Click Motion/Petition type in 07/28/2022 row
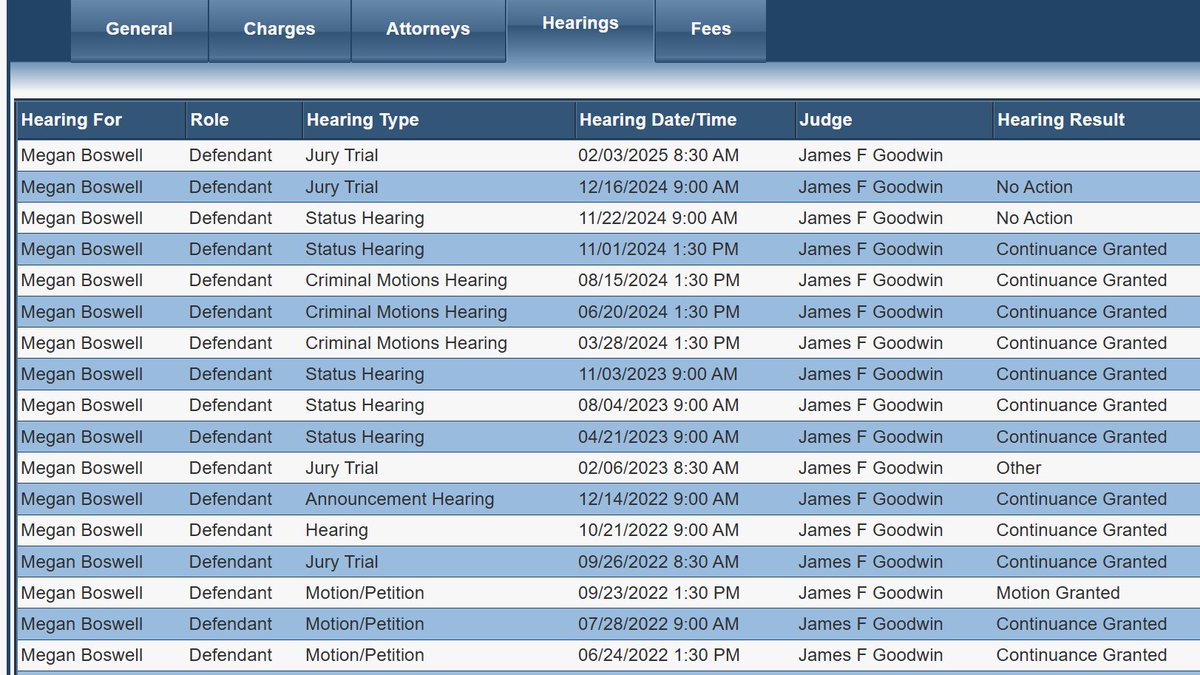Viewport: 1200px width, 675px height. pyautogui.click(x=365, y=624)
